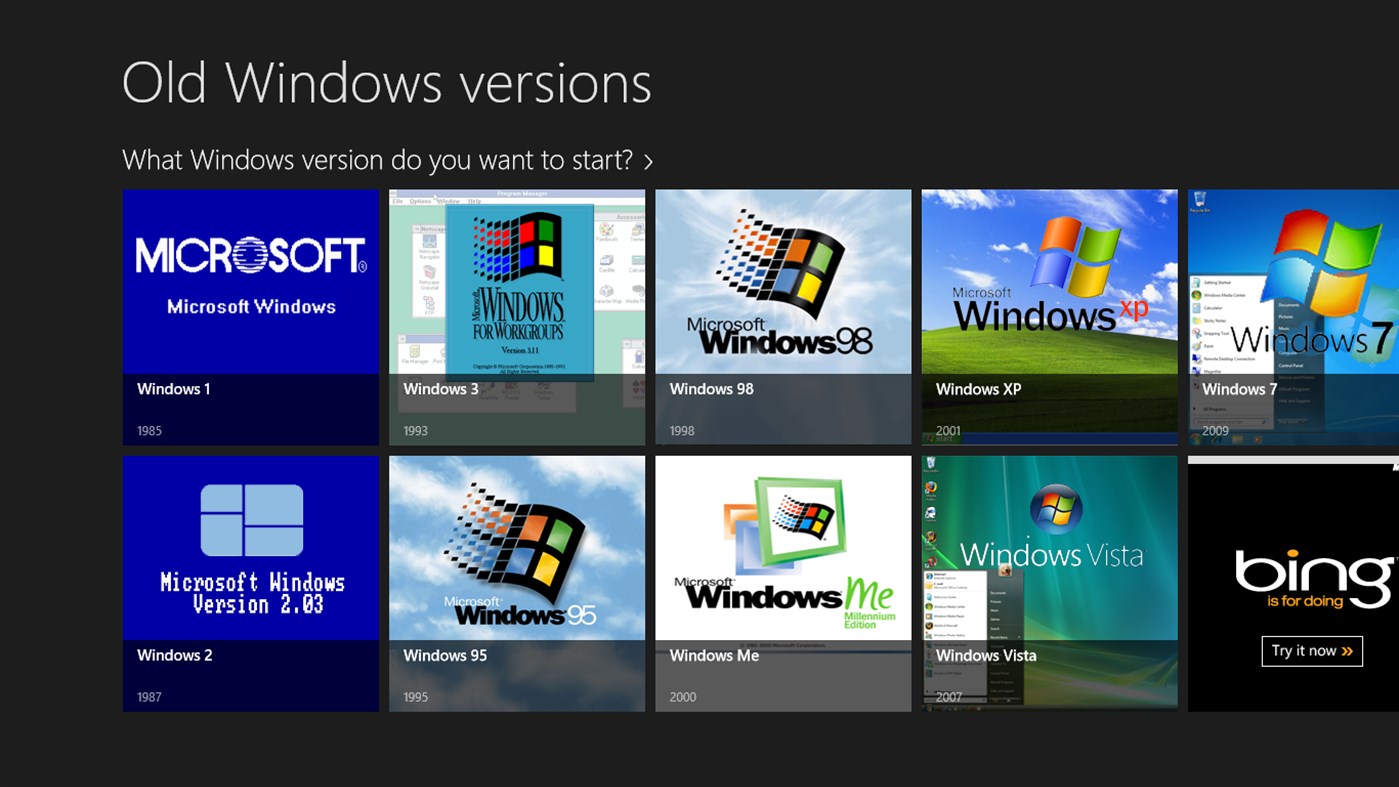This screenshot has width=1399, height=787.
Task: Click the 2009 year label on Windows 7 tile
Action: pyautogui.click(x=1214, y=430)
